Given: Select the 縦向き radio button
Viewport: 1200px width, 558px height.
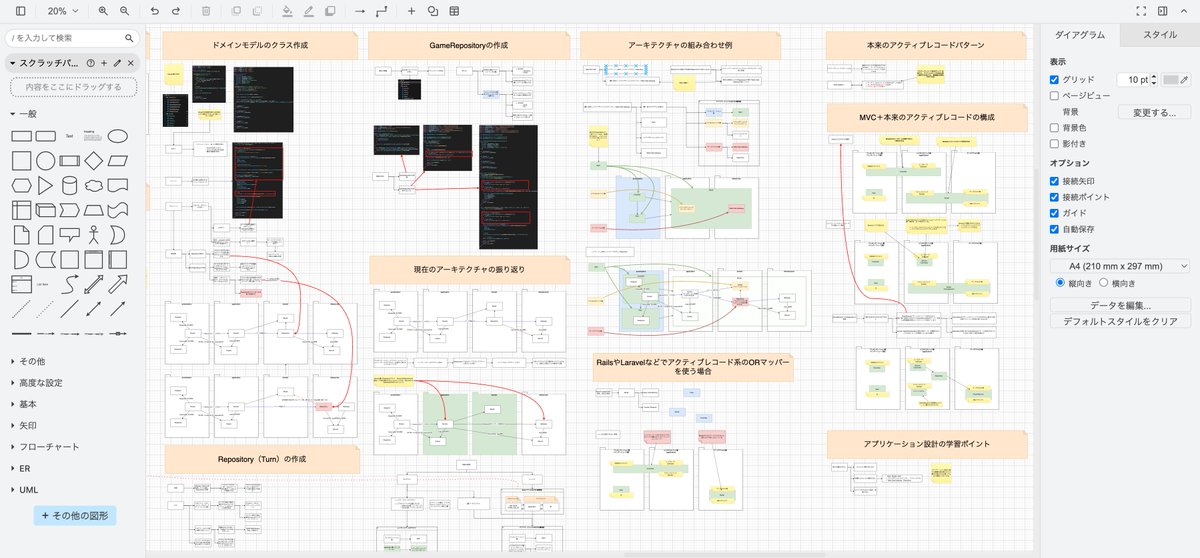Looking at the screenshot, I should point(1061,283).
